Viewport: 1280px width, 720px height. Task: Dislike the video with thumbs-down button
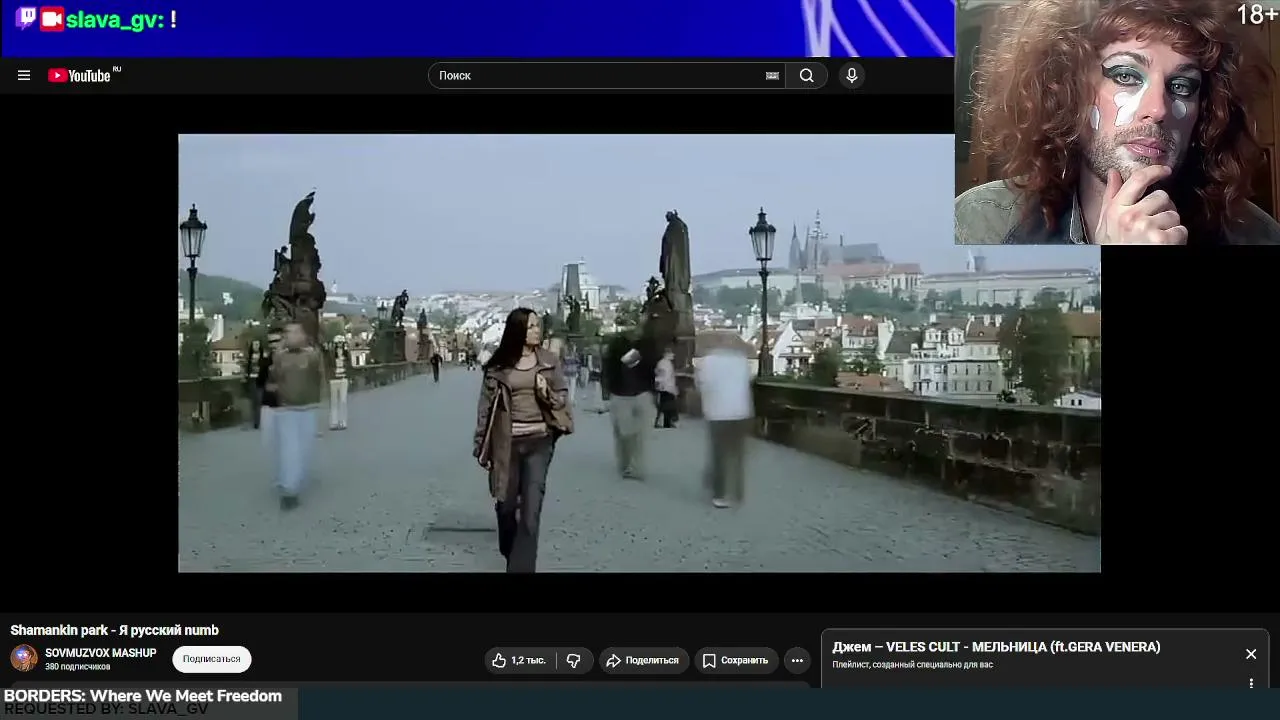pos(574,660)
